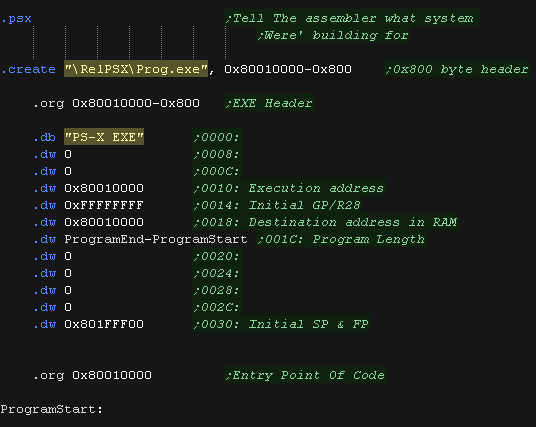Click the Initial SP & FP comment
536x427 pixels.
click(x=281, y=324)
